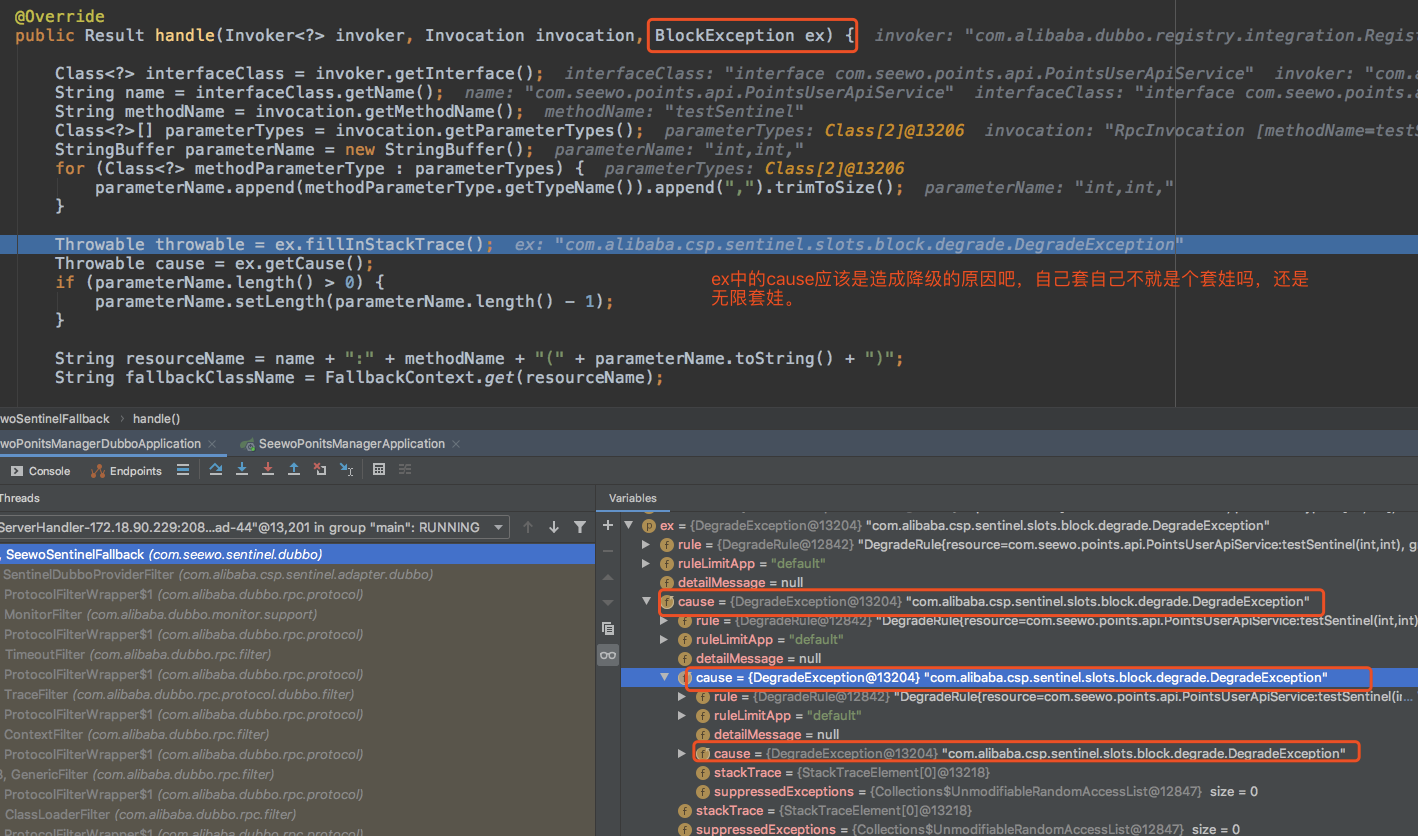1418x836 pixels.
Task: Click the previous frame up arrow in Threads
Action: click(528, 527)
